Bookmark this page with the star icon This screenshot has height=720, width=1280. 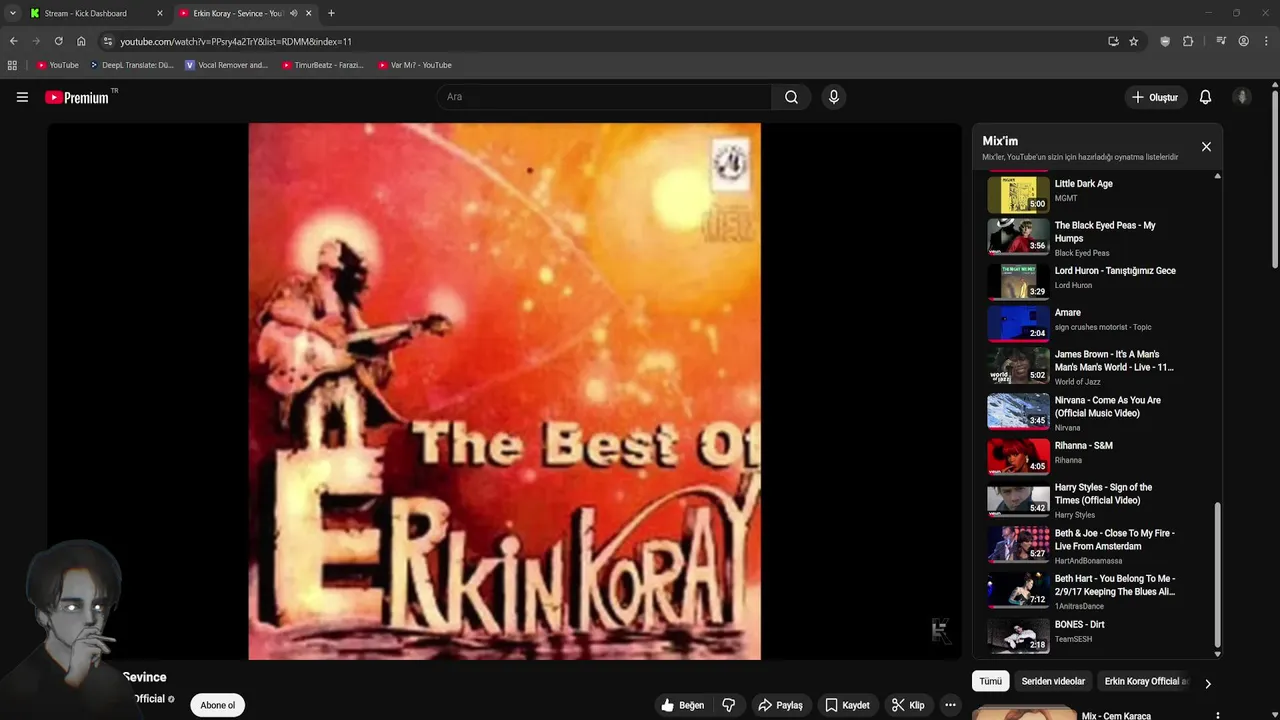(1134, 41)
